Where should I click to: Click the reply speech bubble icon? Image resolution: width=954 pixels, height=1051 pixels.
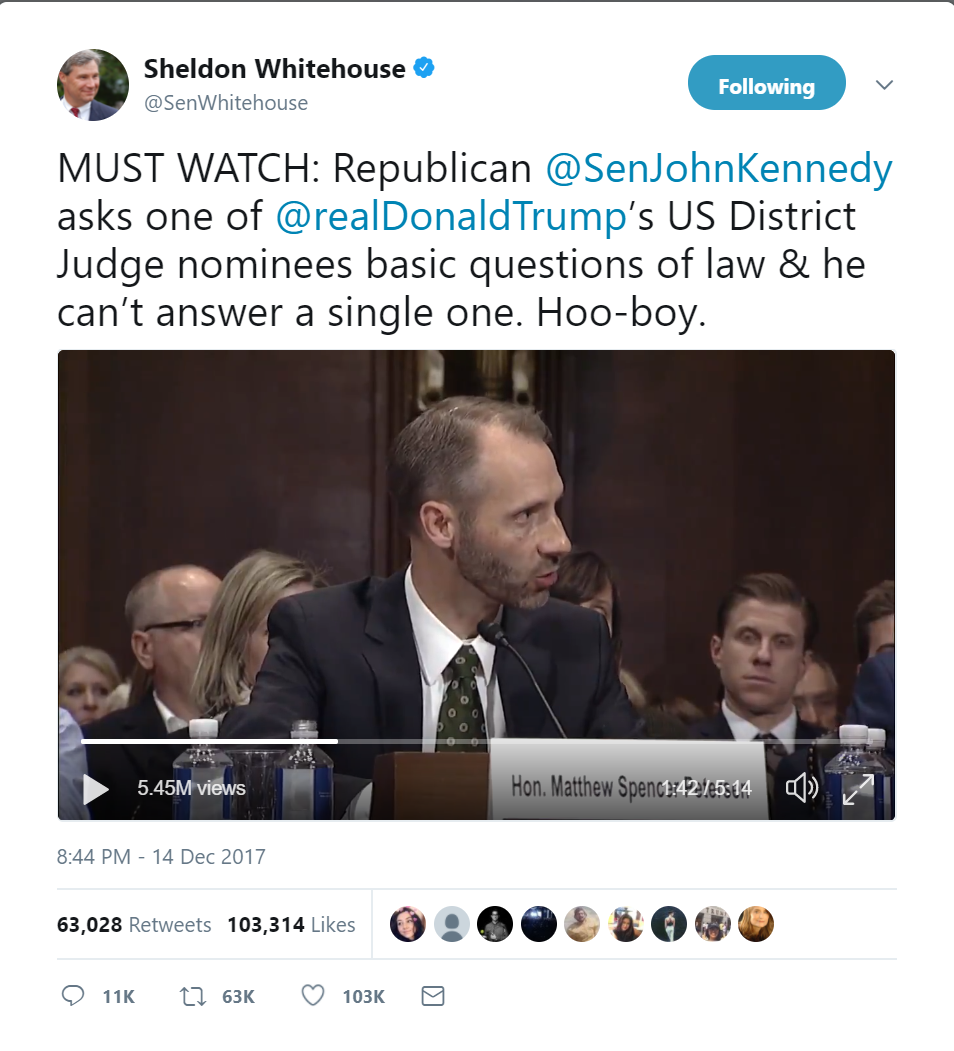click(x=72, y=996)
